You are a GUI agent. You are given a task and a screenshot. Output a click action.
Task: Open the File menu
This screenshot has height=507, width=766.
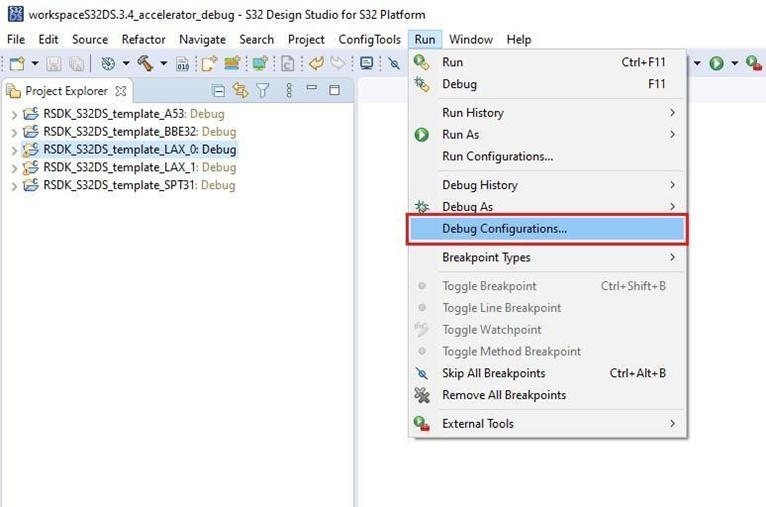coord(16,40)
